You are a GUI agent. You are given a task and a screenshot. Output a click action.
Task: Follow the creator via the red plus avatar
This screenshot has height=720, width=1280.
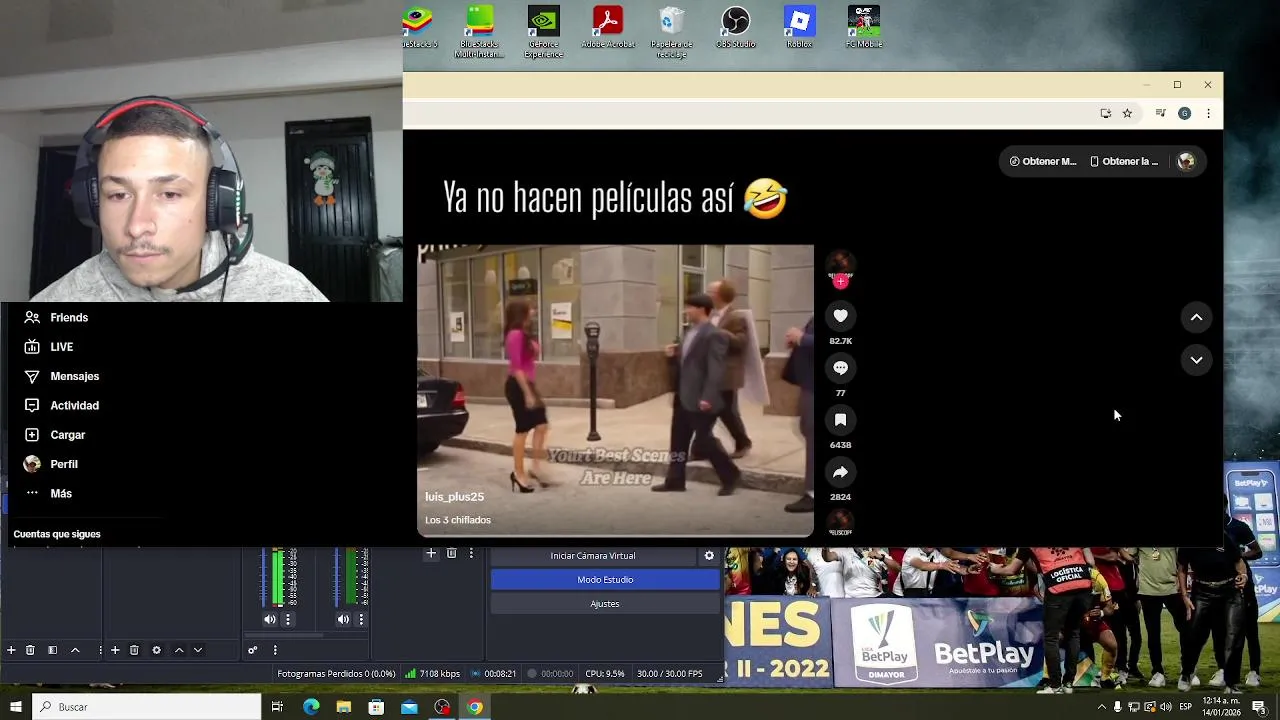click(x=840, y=282)
